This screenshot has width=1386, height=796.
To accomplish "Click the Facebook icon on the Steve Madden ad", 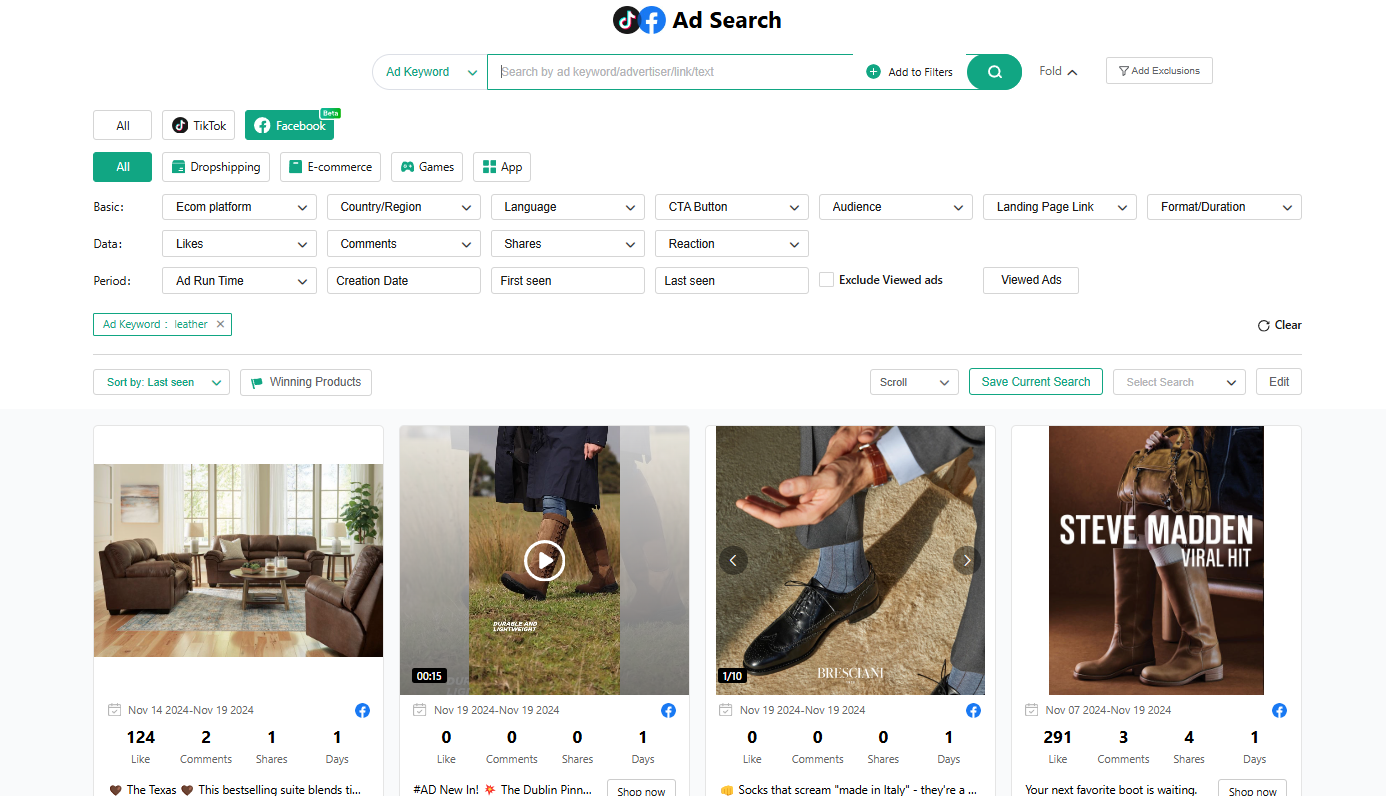I will (x=1279, y=710).
